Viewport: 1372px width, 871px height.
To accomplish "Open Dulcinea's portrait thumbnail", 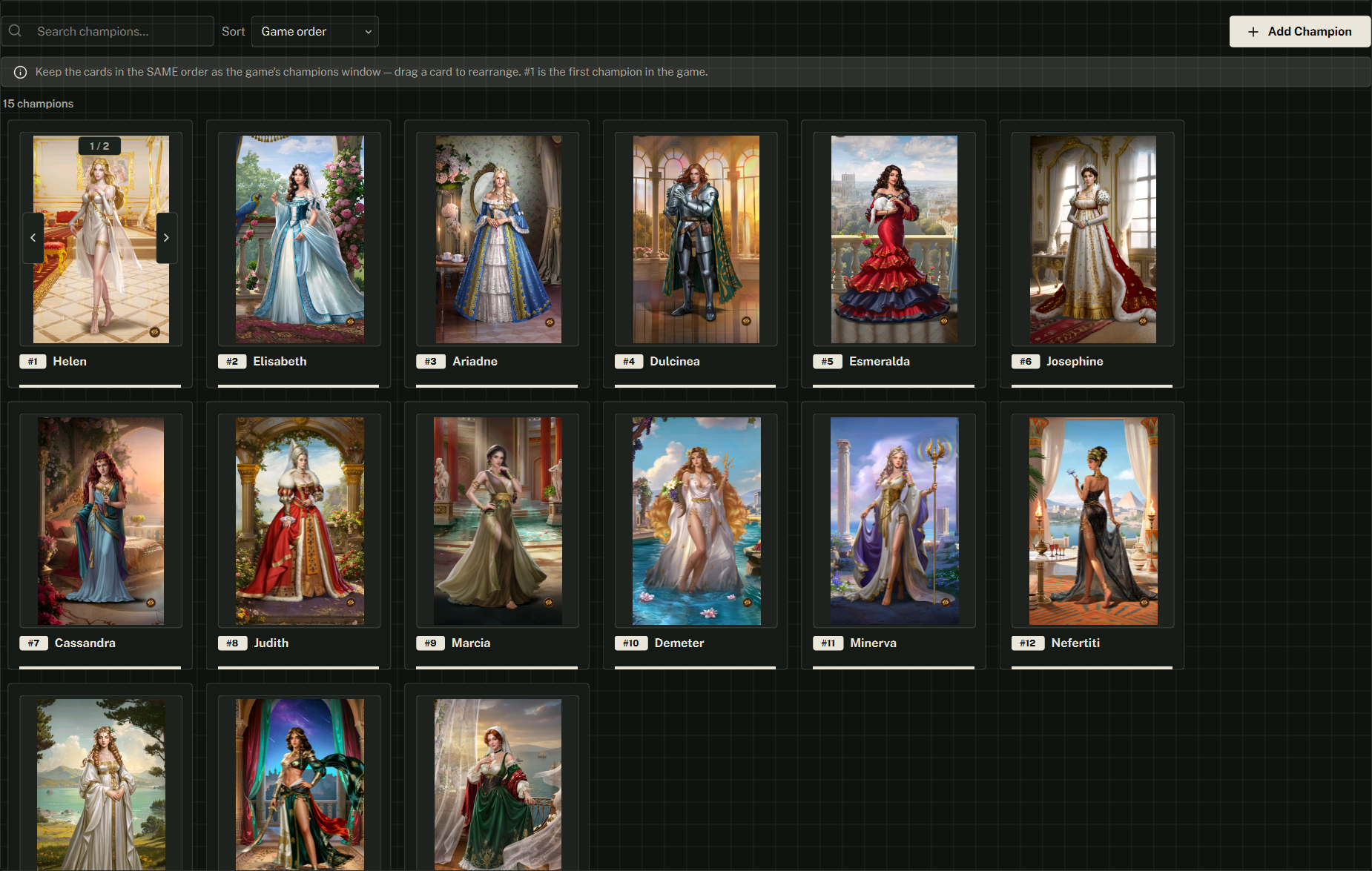I will coord(696,239).
